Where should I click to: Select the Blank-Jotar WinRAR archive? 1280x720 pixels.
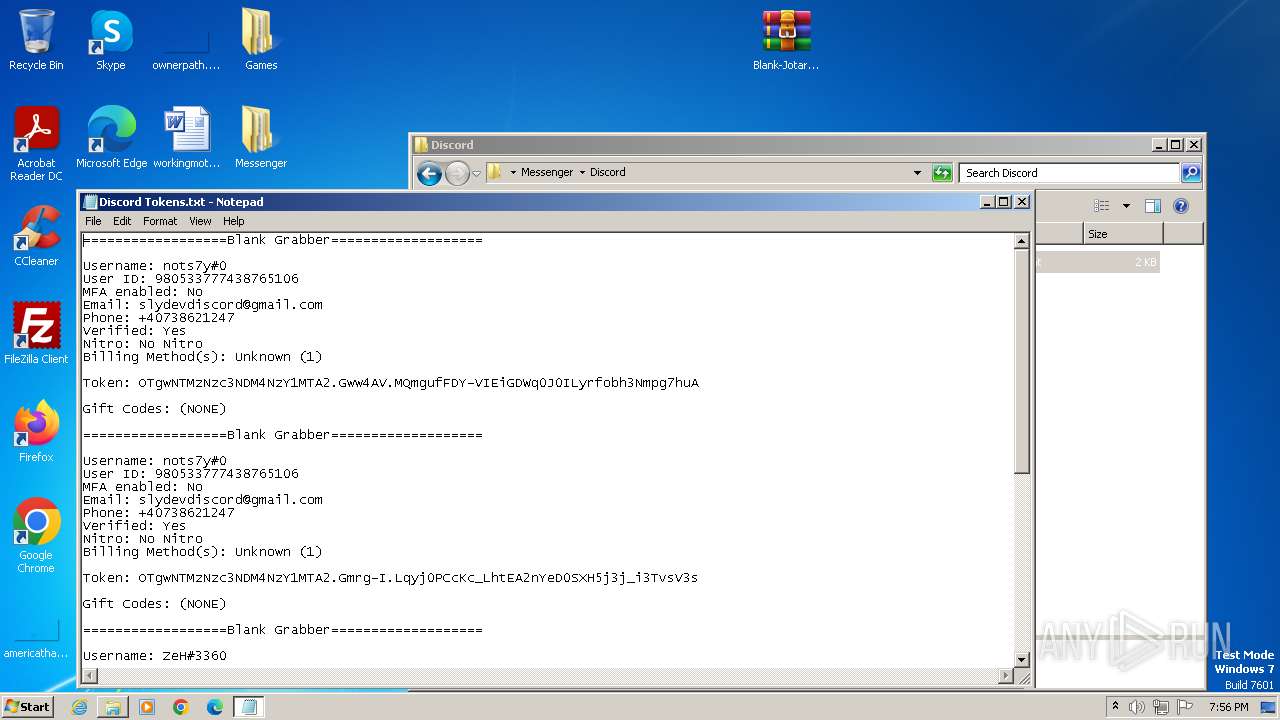(786, 40)
